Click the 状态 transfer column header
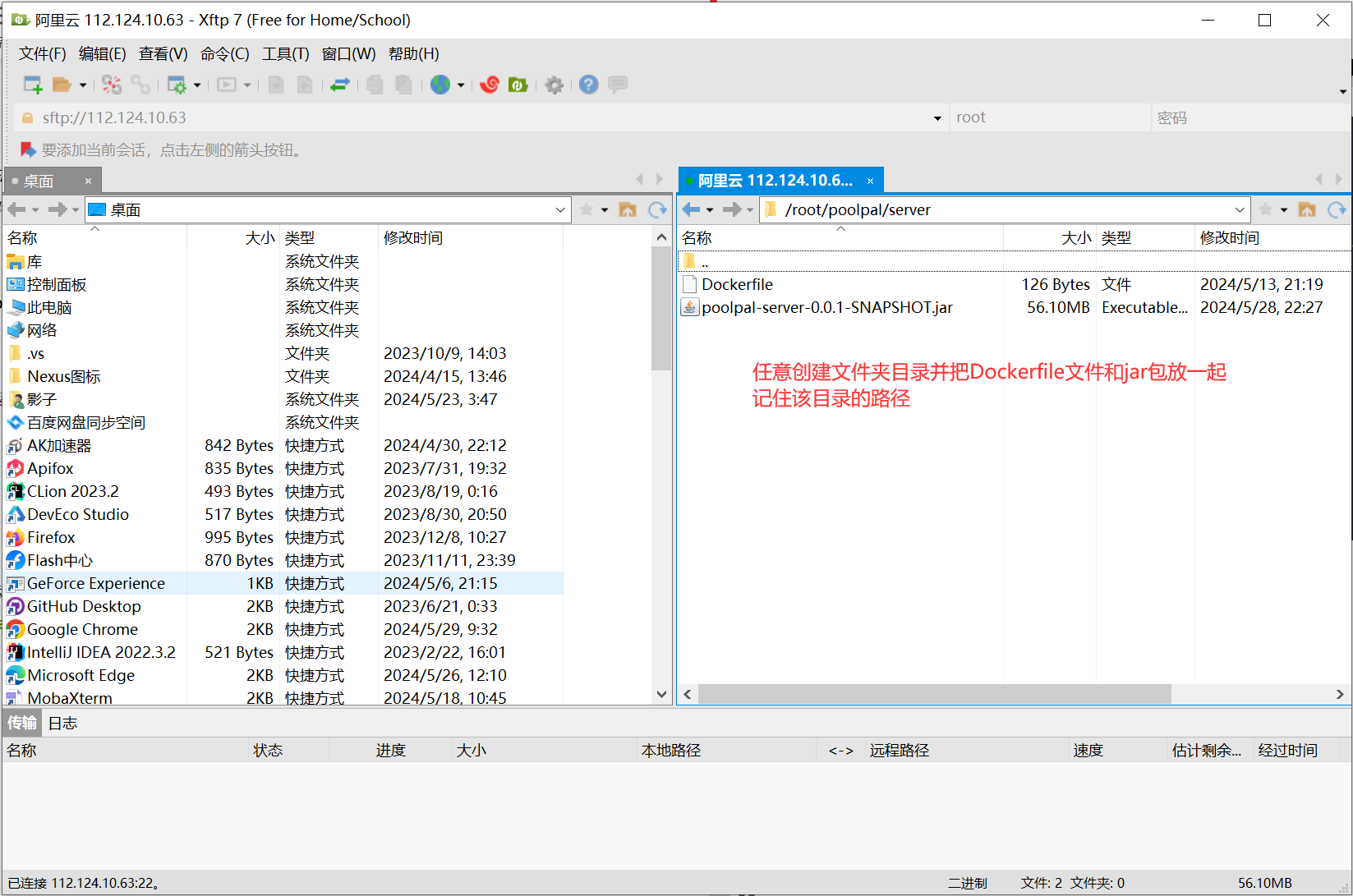Screen dimensions: 1353x896 pyautogui.click(x=289, y=750)
